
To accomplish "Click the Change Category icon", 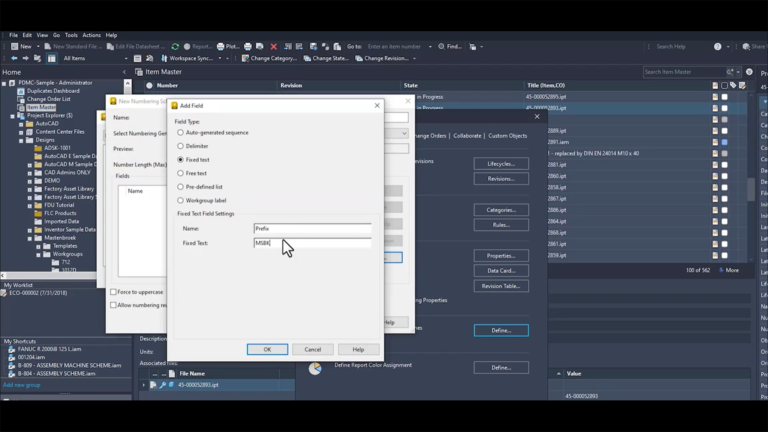I will click(x=245, y=58).
